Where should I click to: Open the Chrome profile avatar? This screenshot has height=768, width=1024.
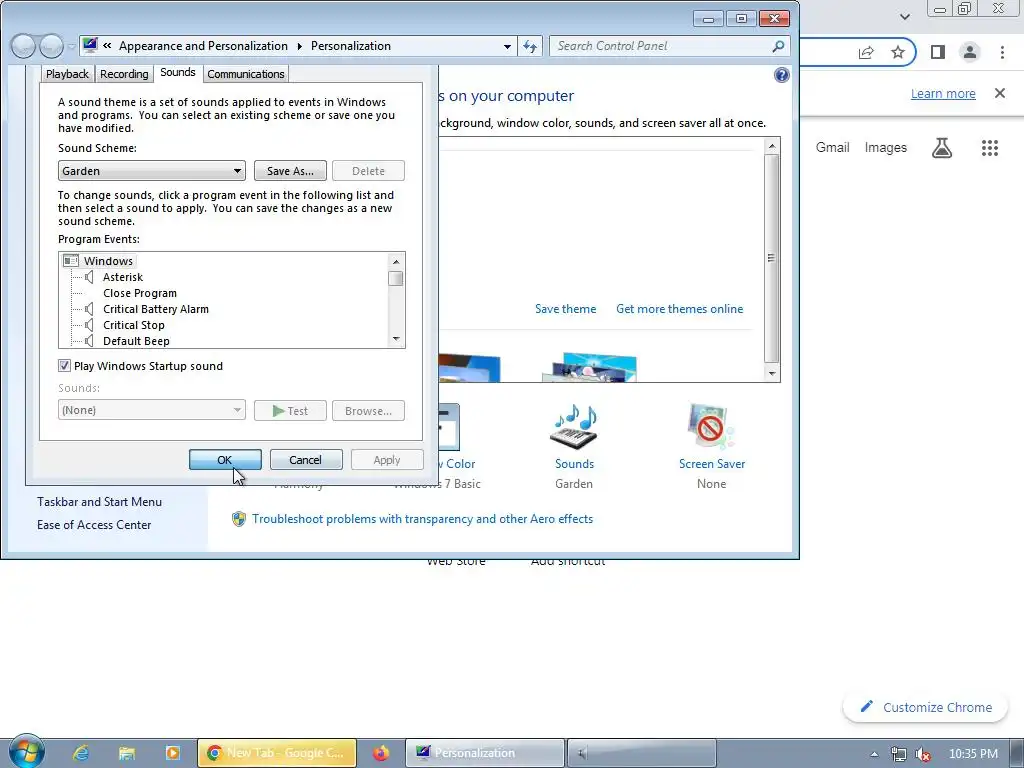point(970,52)
